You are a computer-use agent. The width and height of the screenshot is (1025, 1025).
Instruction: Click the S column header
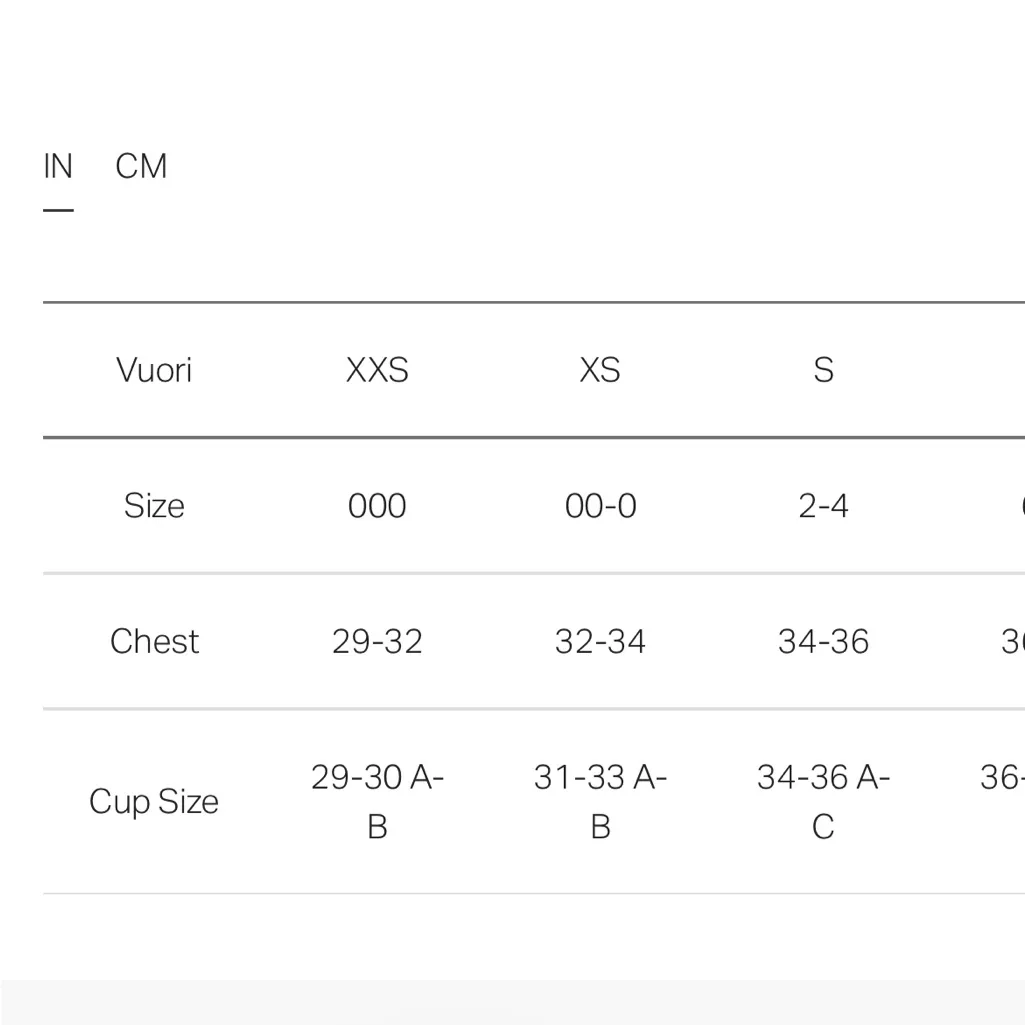(822, 370)
